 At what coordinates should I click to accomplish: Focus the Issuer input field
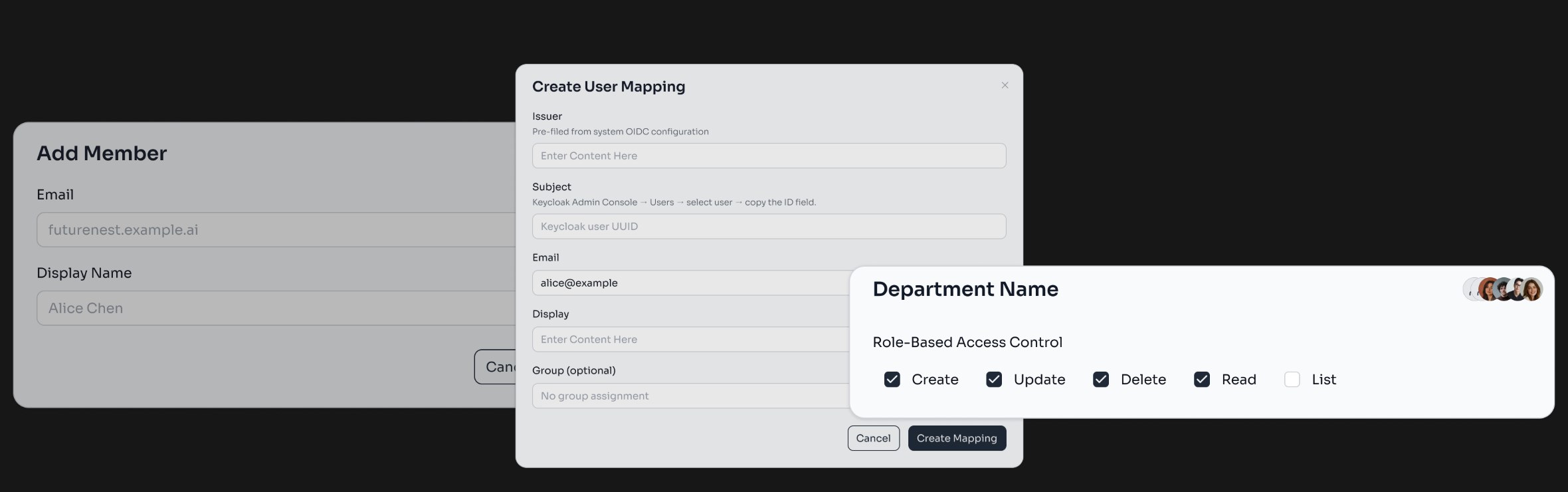pyautogui.click(x=769, y=156)
